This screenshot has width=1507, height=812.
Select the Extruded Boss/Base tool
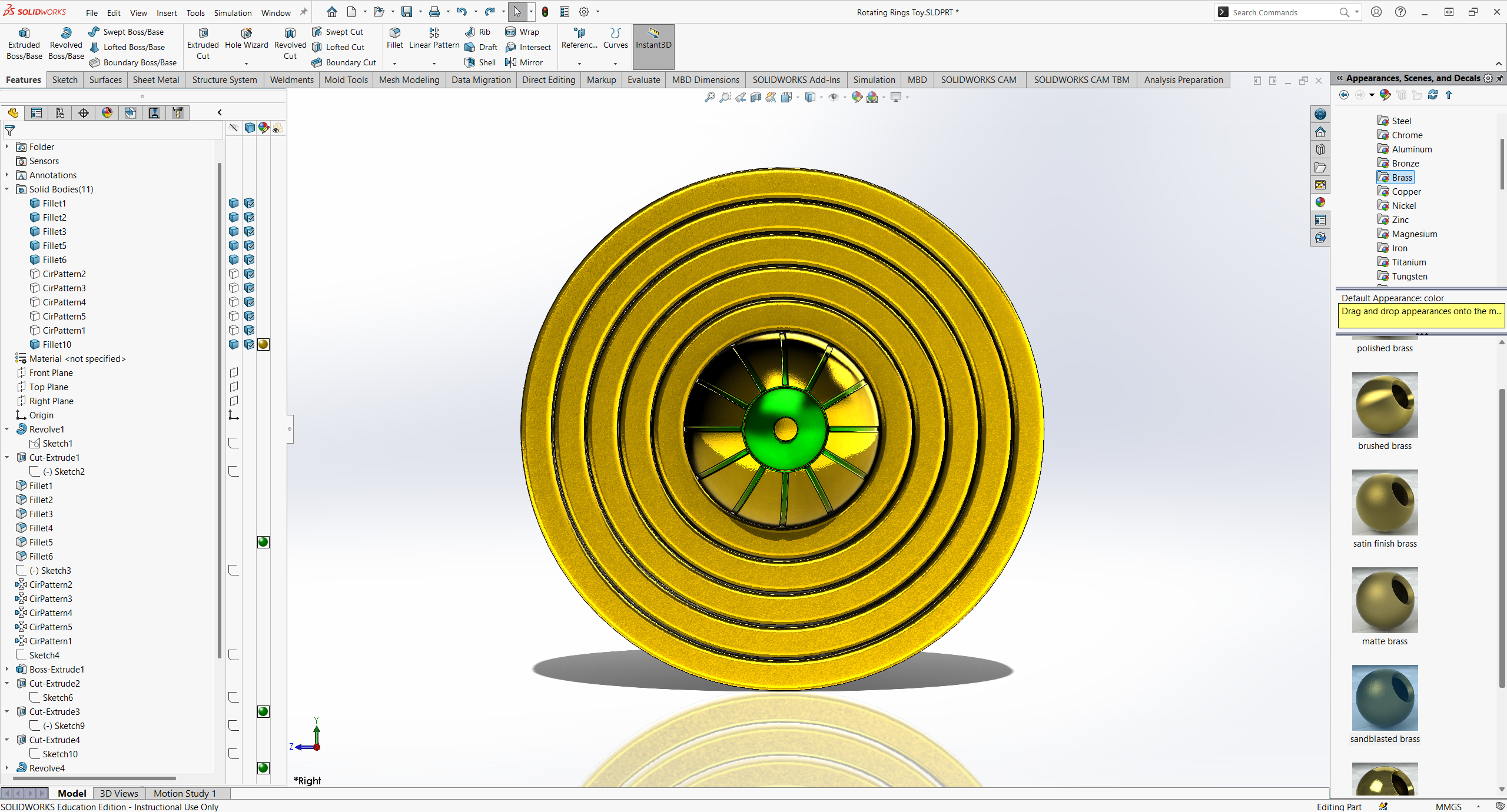tap(24, 43)
